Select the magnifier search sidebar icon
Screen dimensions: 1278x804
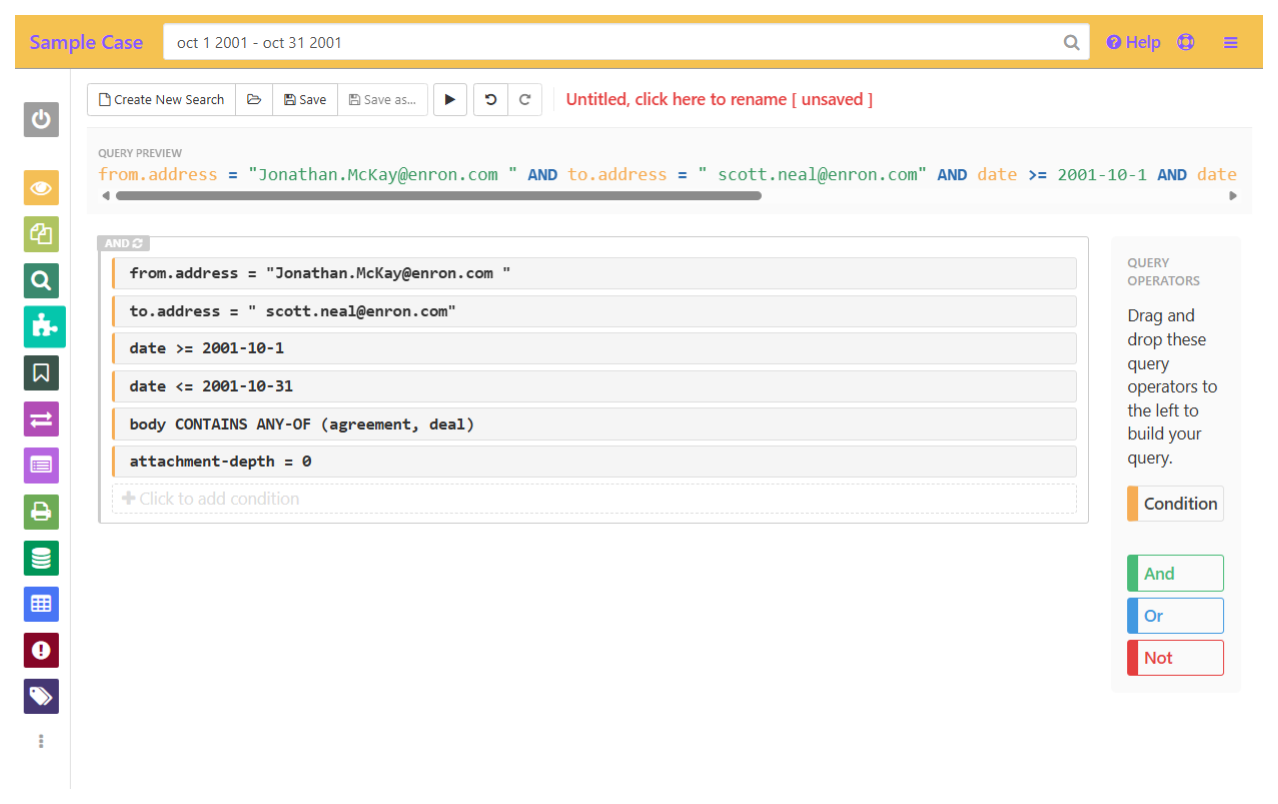[41, 281]
